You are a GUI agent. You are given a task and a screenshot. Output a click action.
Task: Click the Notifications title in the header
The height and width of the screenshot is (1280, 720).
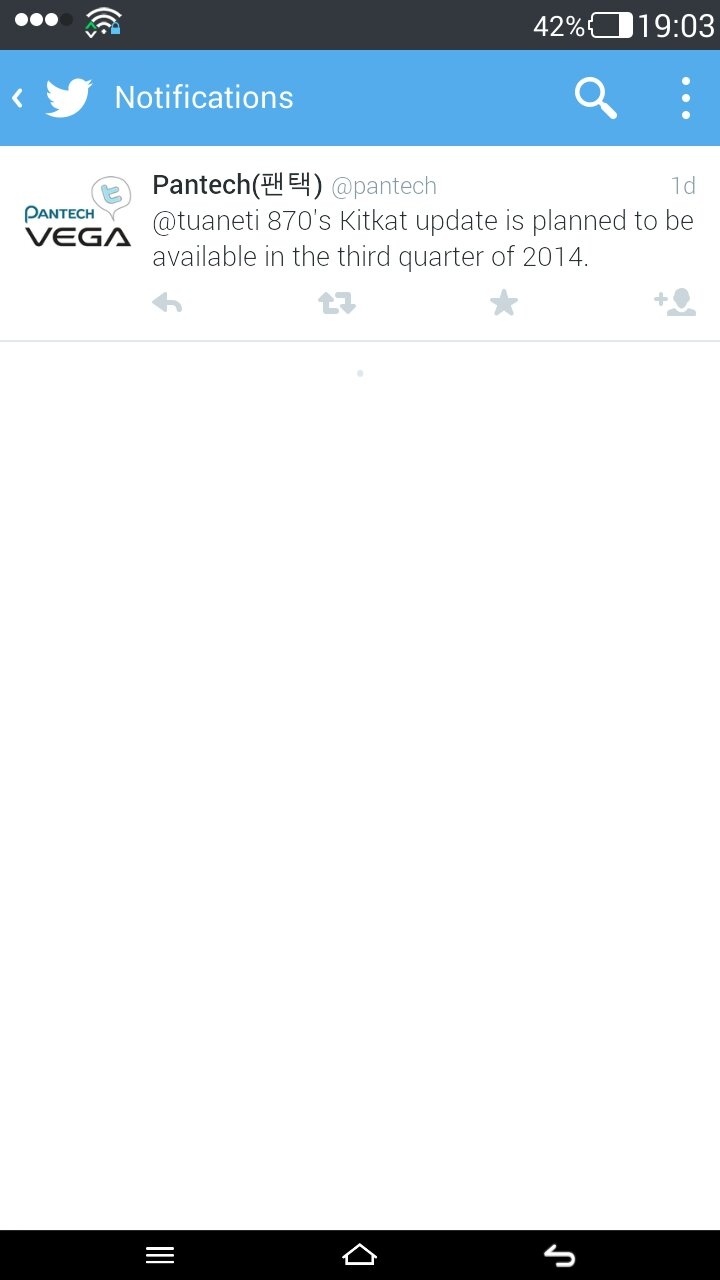point(204,97)
